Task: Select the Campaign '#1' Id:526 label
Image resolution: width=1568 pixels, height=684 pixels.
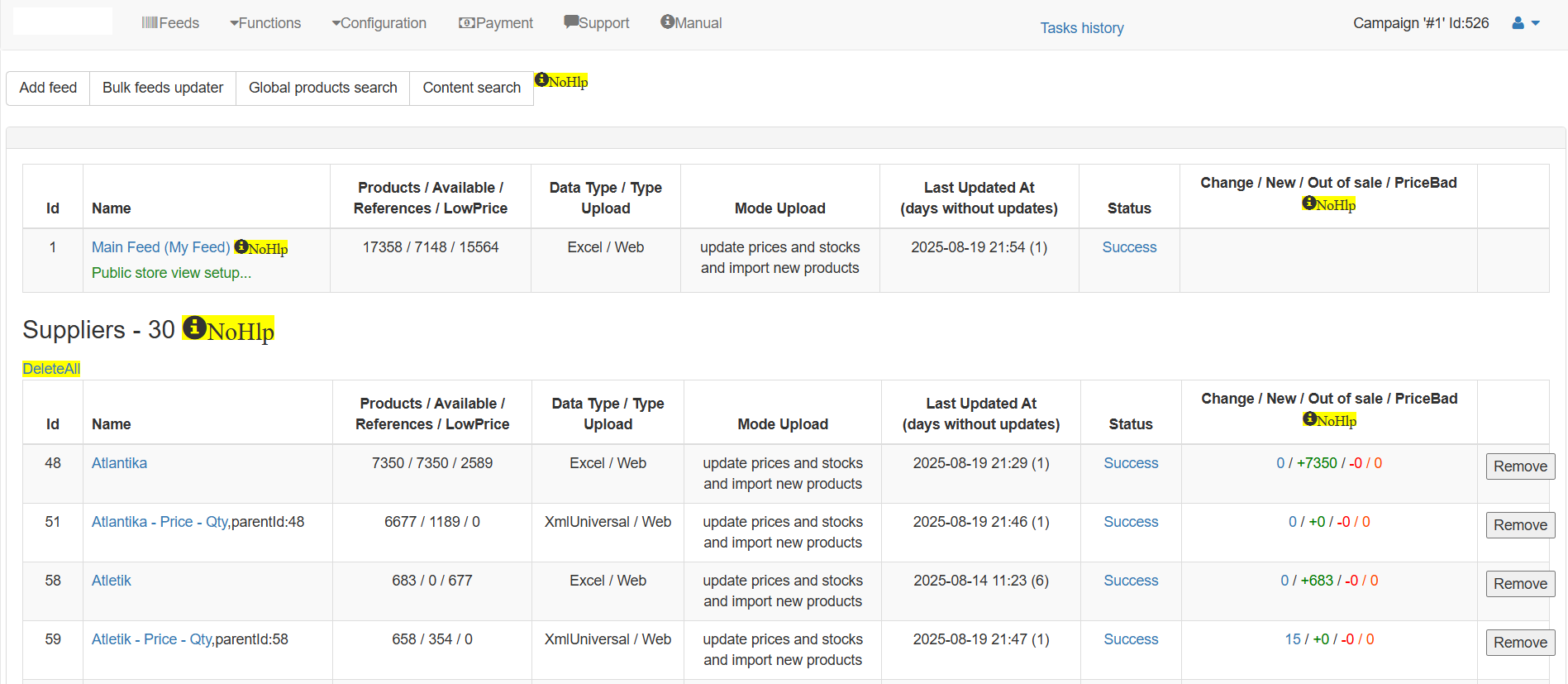Action: pos(1421,23)
